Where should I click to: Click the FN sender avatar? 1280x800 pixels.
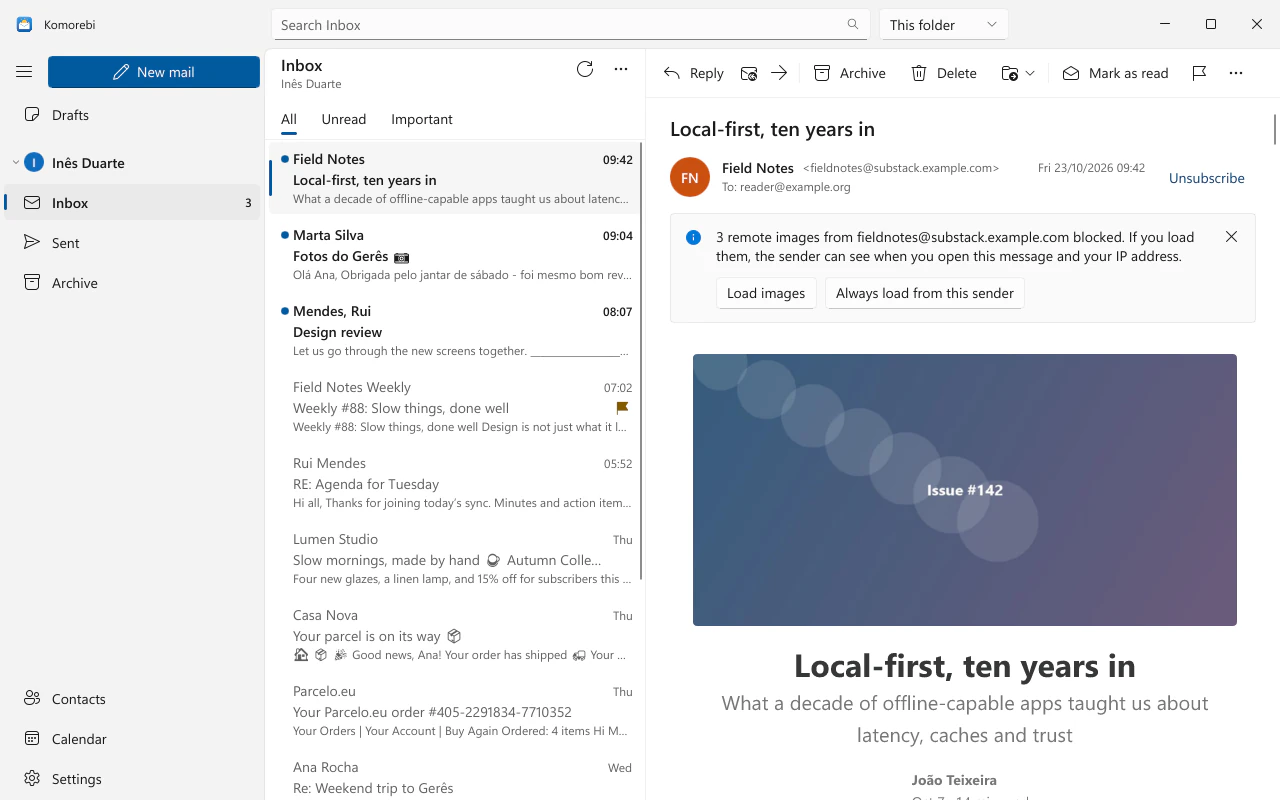[x=690, y=177]
